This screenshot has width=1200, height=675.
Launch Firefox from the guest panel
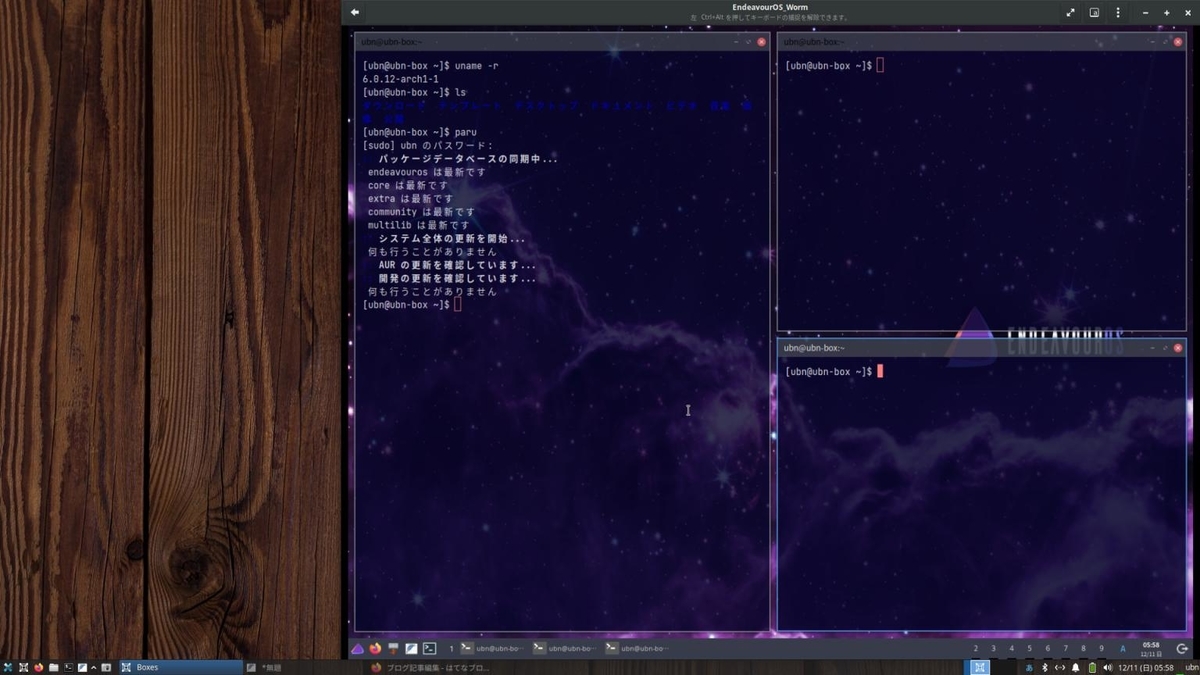[x=375, y=648]
